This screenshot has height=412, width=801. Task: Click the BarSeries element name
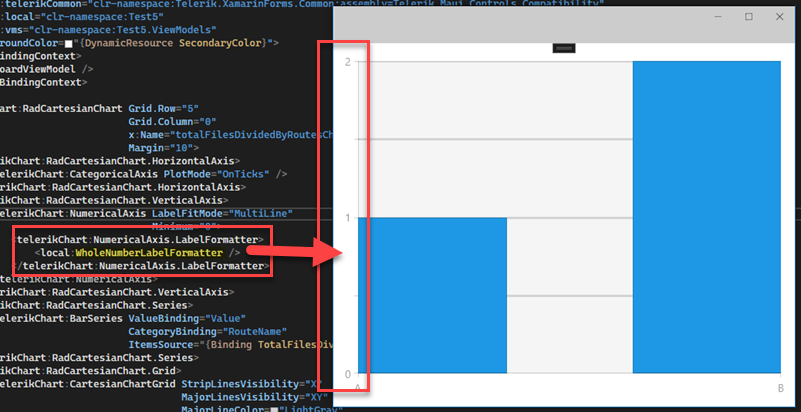(96, 319)
